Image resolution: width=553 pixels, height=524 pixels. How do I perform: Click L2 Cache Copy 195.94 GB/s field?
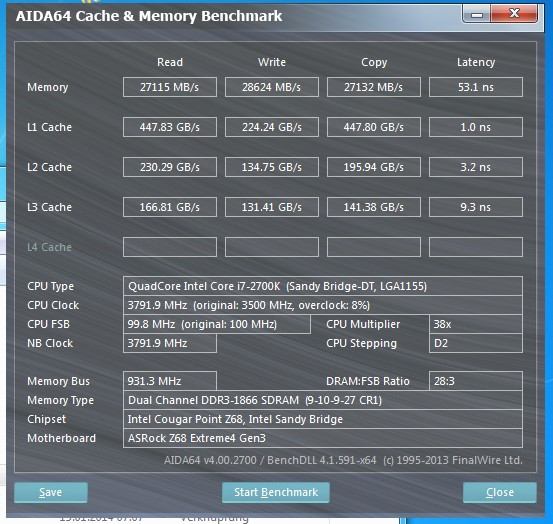[374, 167]
